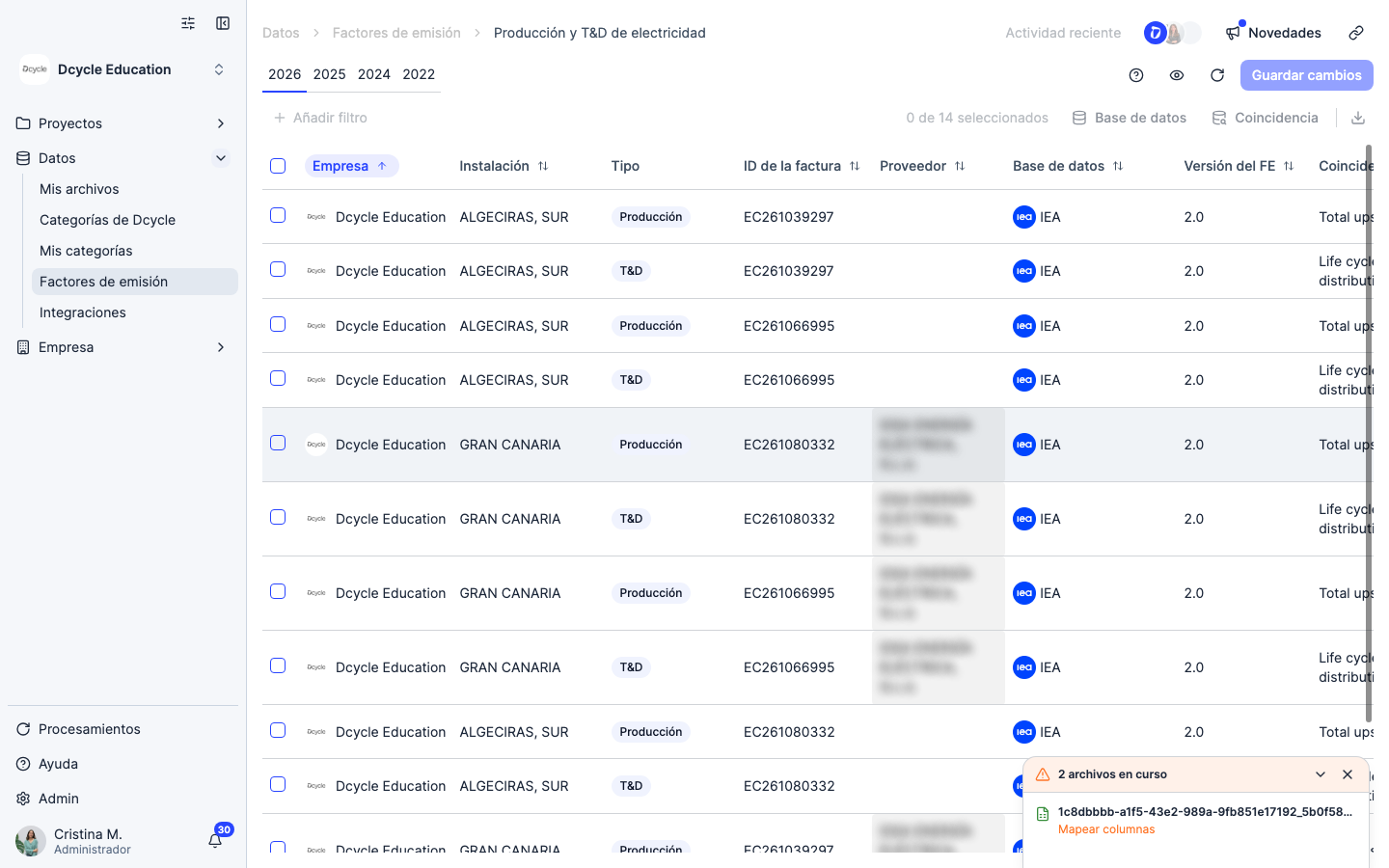Tick the select-all checkbox in the table header

pos(278,166)
